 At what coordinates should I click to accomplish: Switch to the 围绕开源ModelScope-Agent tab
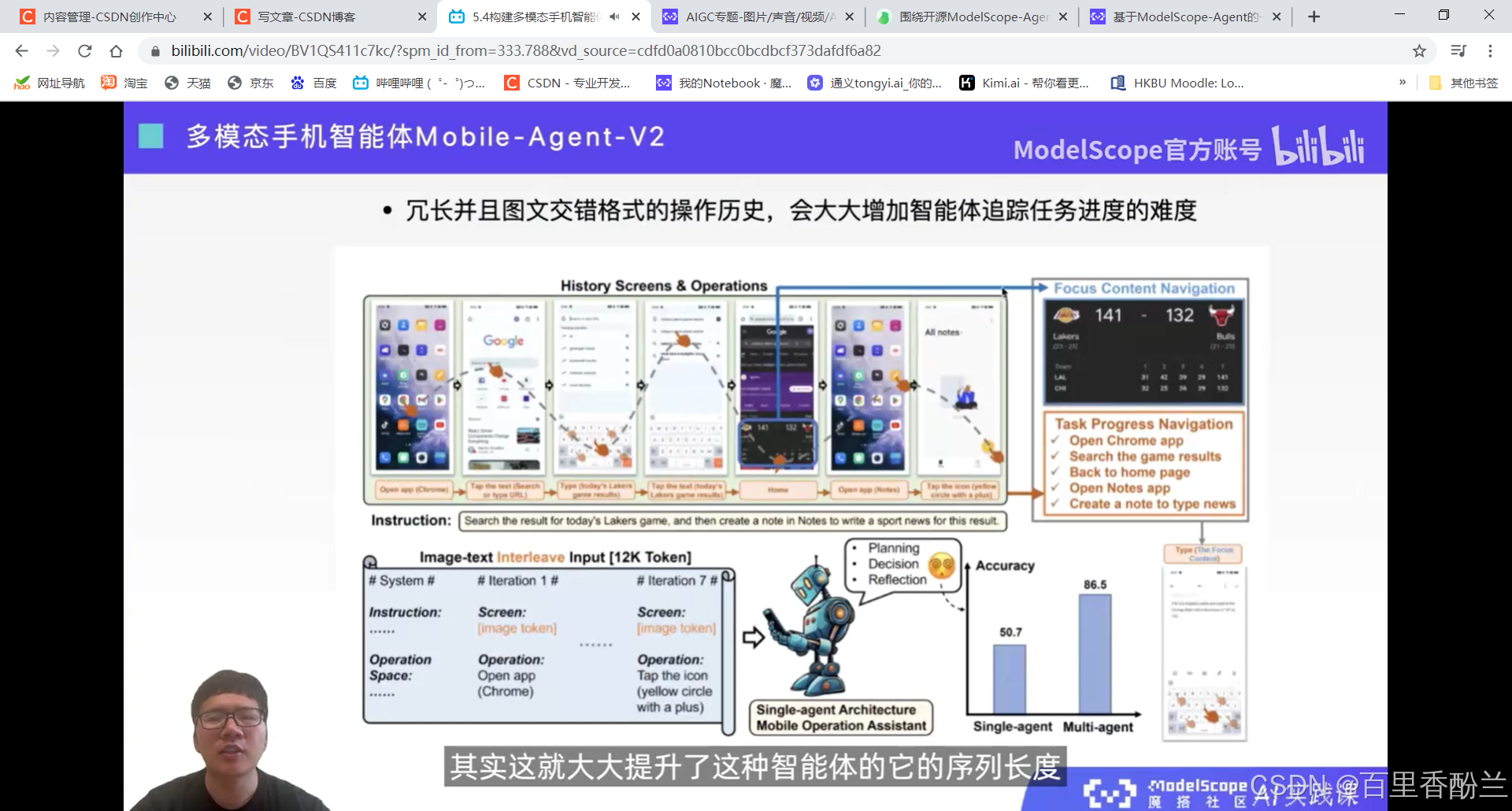(x=972, y=17)
